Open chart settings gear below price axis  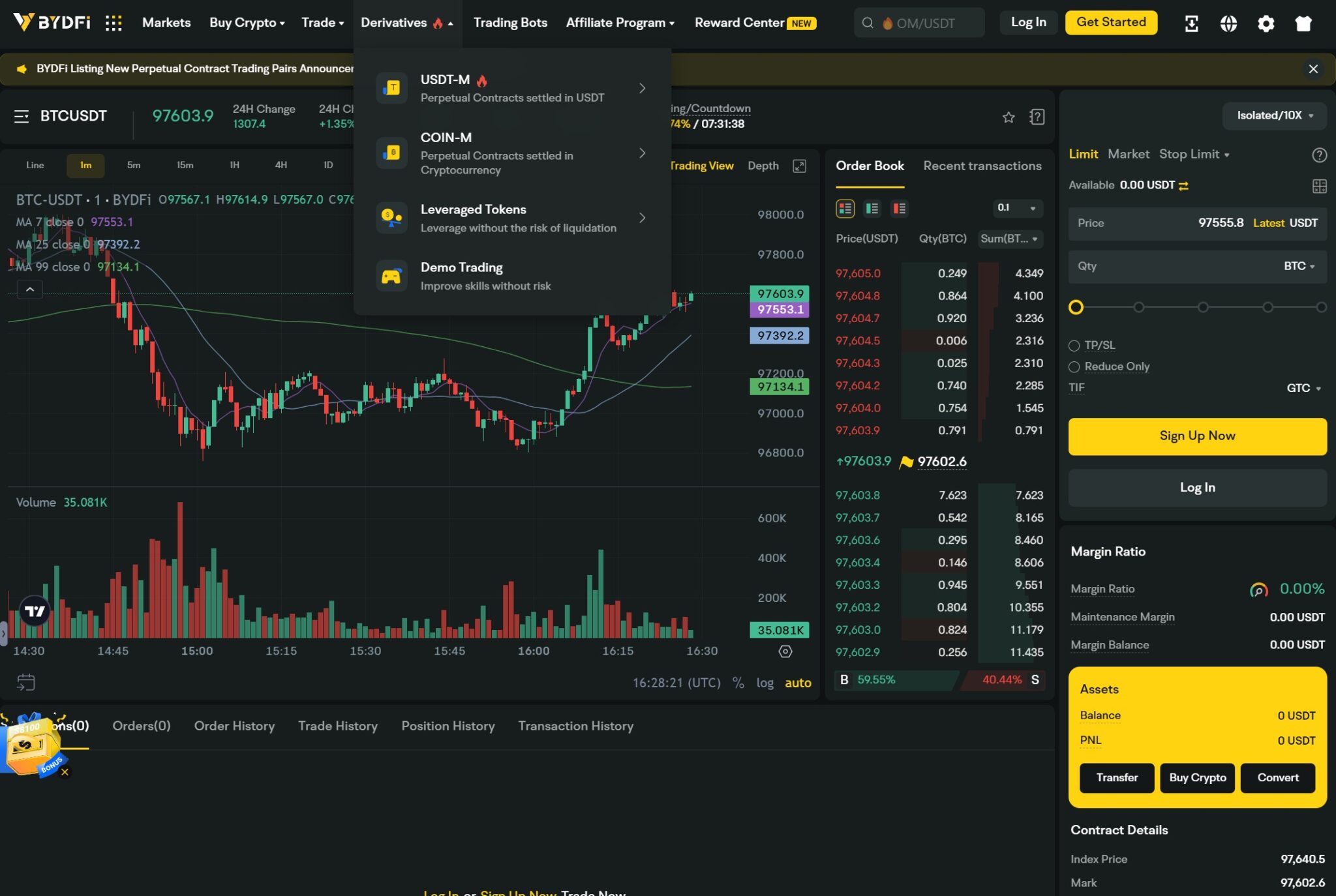(785, 651)
